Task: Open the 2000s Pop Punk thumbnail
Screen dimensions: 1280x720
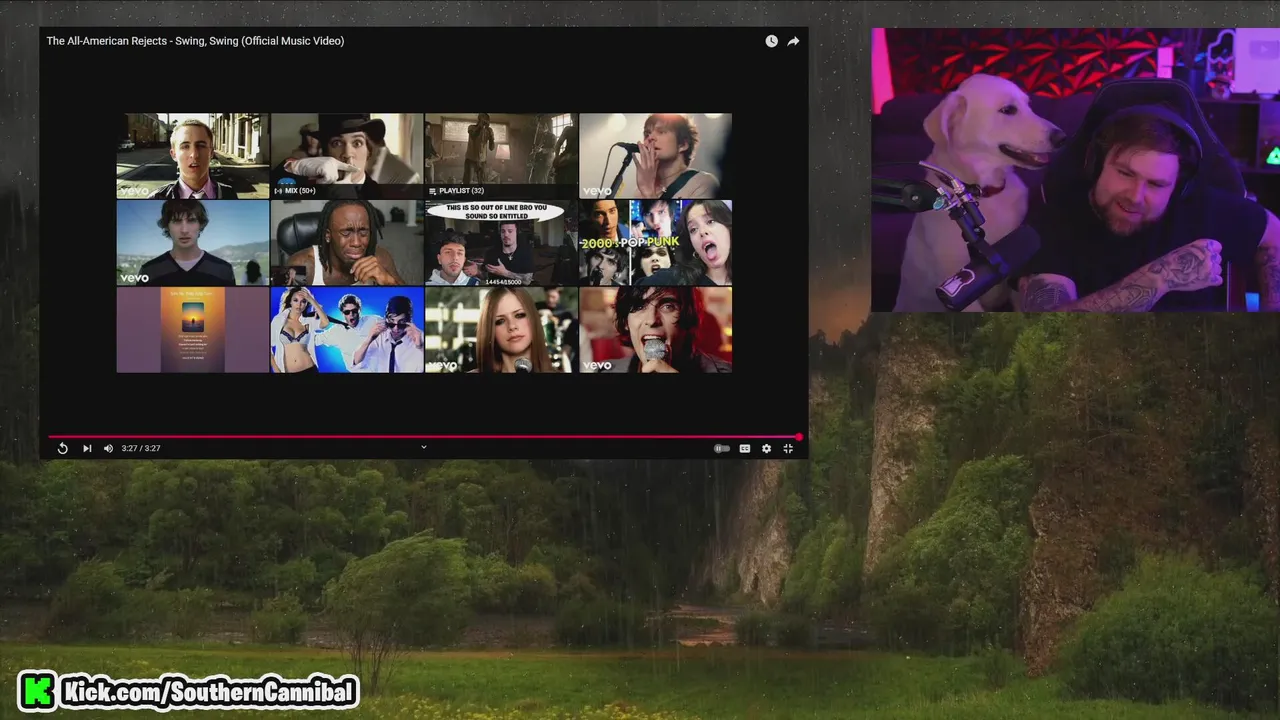Action: point(655,243)
